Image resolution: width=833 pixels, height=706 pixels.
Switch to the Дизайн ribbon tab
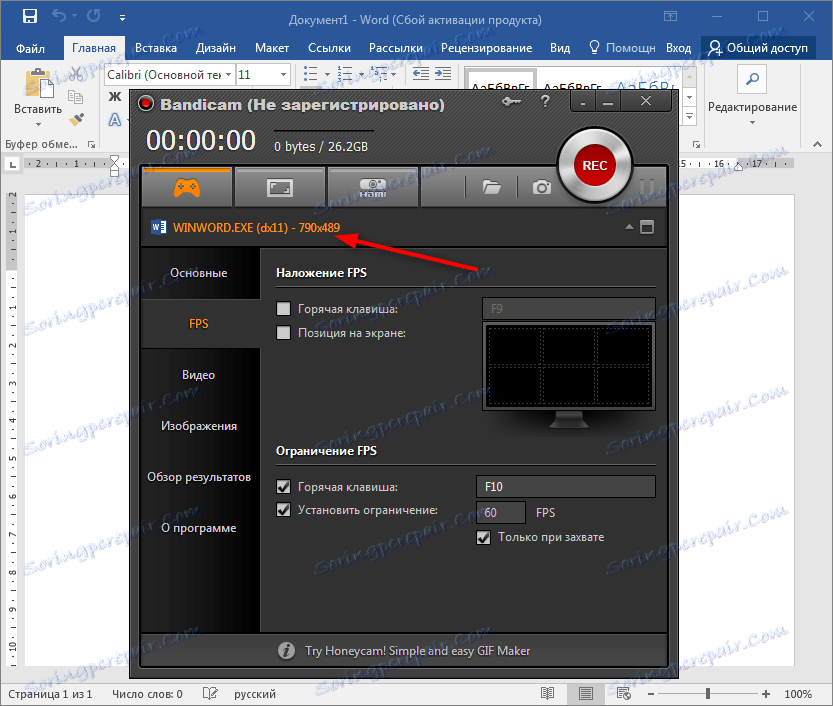216,48
